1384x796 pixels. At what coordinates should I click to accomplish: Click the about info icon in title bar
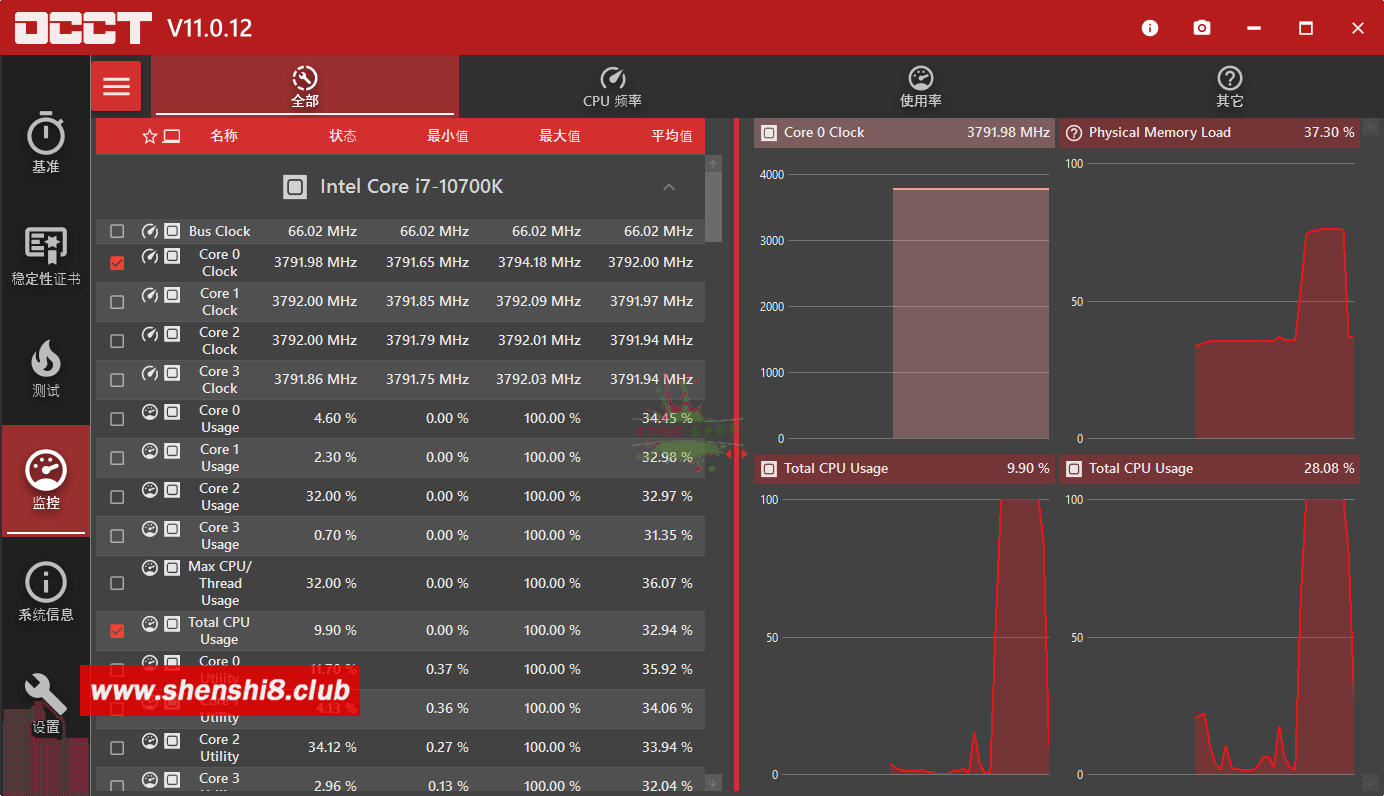coord(1150,28)
